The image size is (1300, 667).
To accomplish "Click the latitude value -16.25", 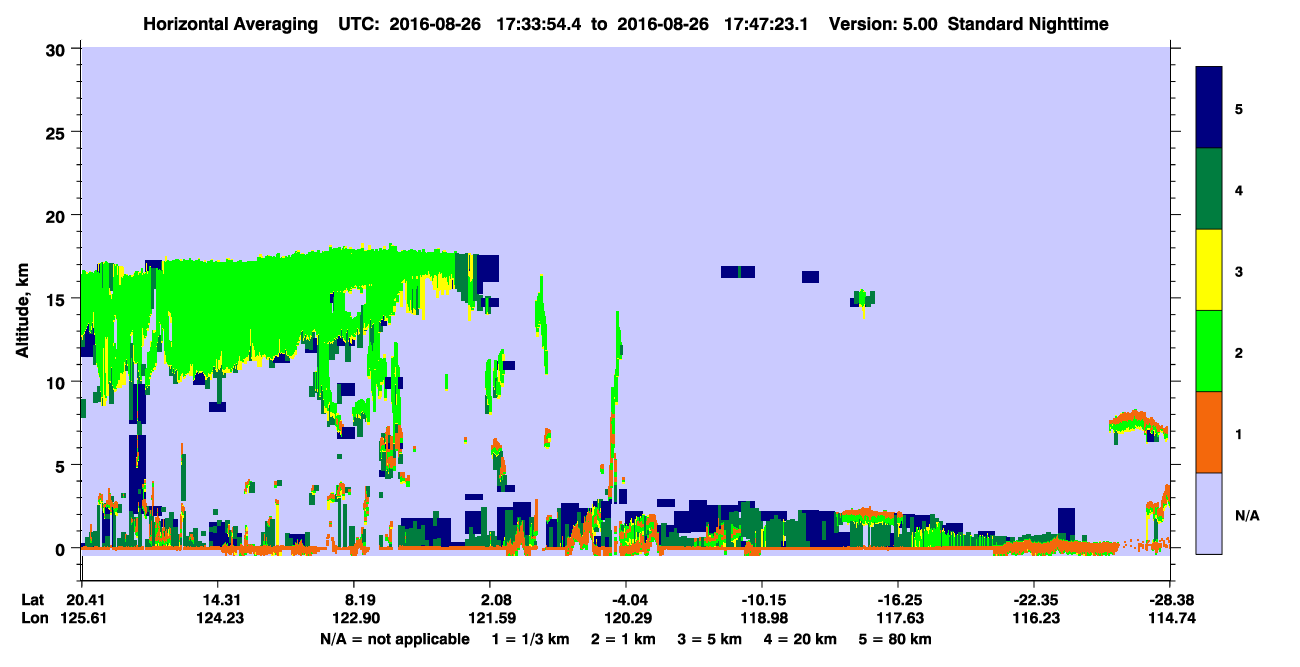I will tap(897, 599).
